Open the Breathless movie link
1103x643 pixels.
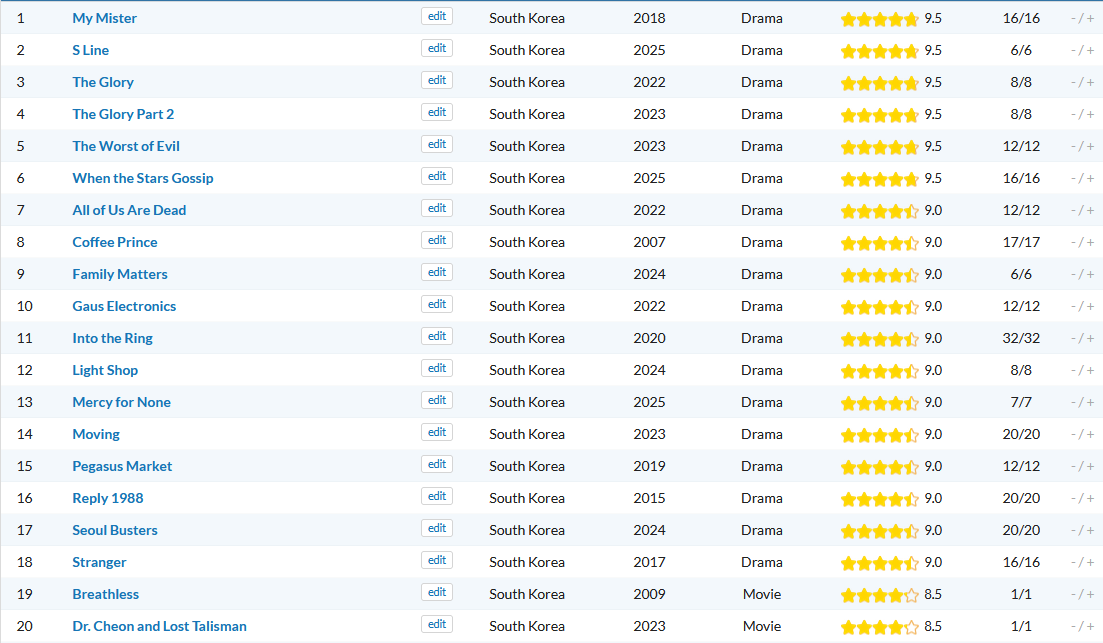click(106, 594)
